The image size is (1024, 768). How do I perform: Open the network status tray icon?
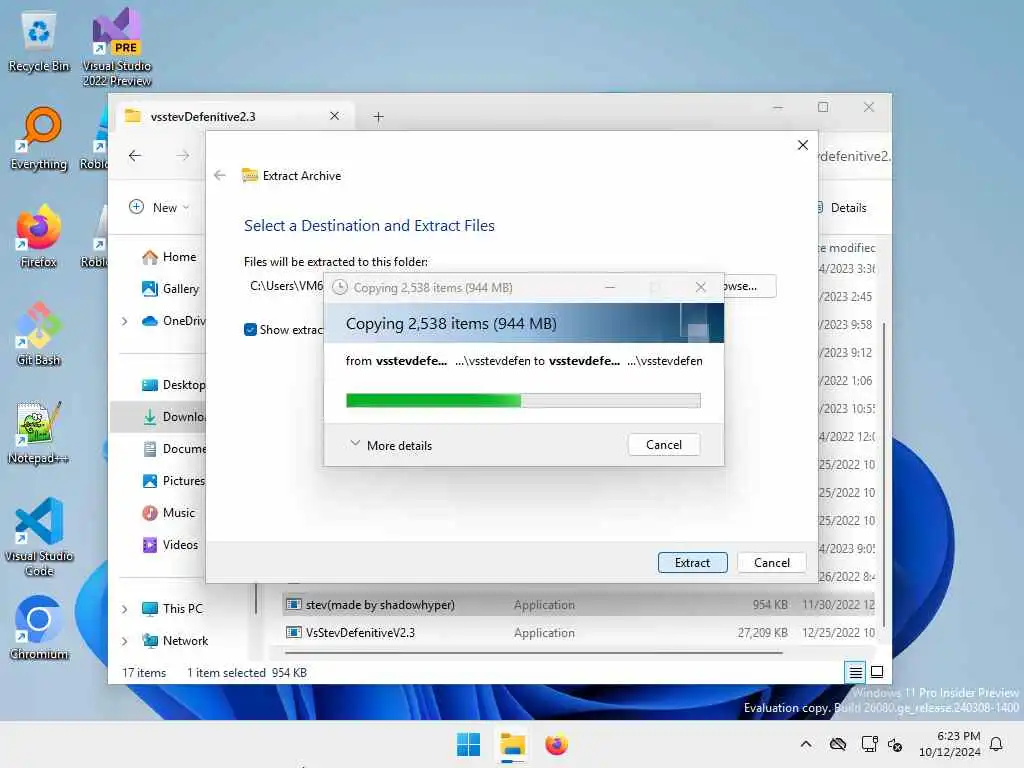click(x=870, y=744)
